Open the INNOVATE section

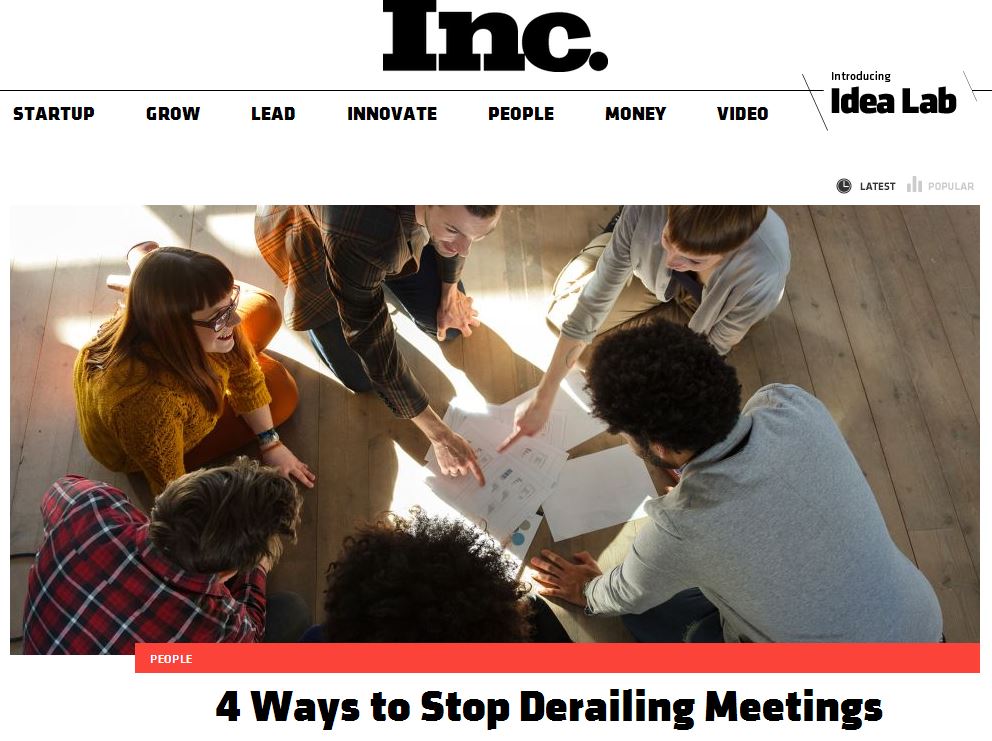click(x=392, y=114)
